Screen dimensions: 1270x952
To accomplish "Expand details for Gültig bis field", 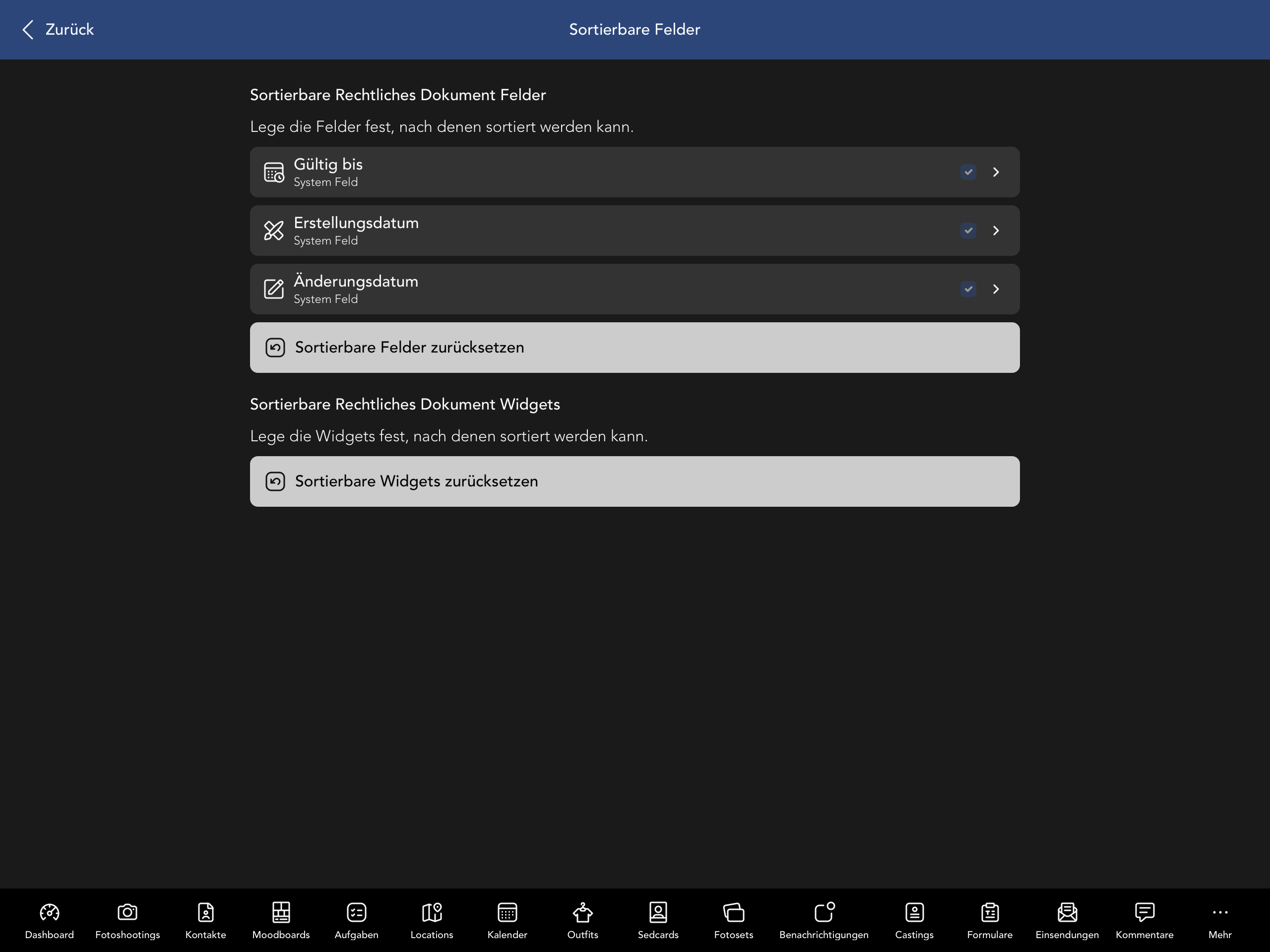I will (996, 172).
